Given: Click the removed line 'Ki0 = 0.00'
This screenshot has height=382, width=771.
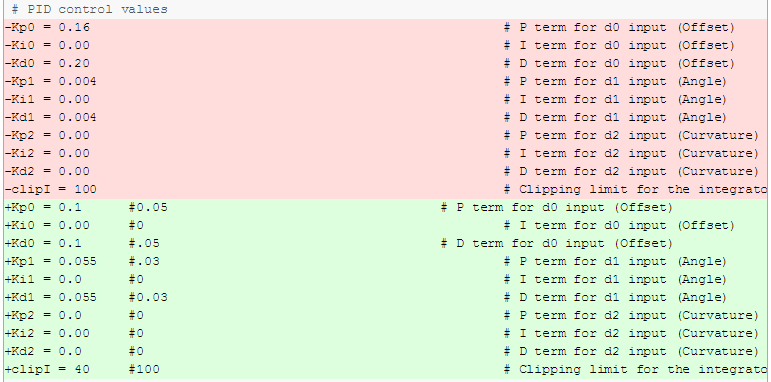Looking at the screenshot, I should click(386, 46).
